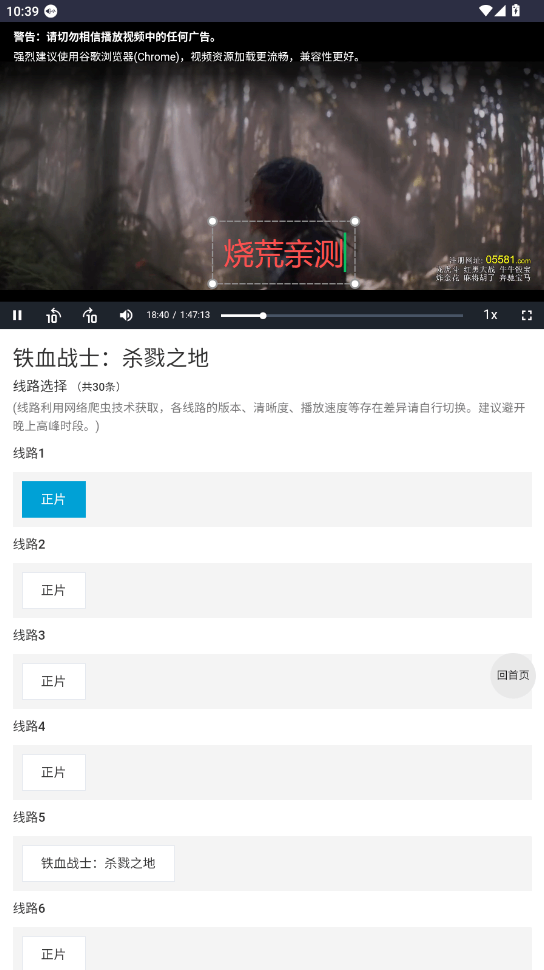Mute the video volume

[x=126, y=315]
